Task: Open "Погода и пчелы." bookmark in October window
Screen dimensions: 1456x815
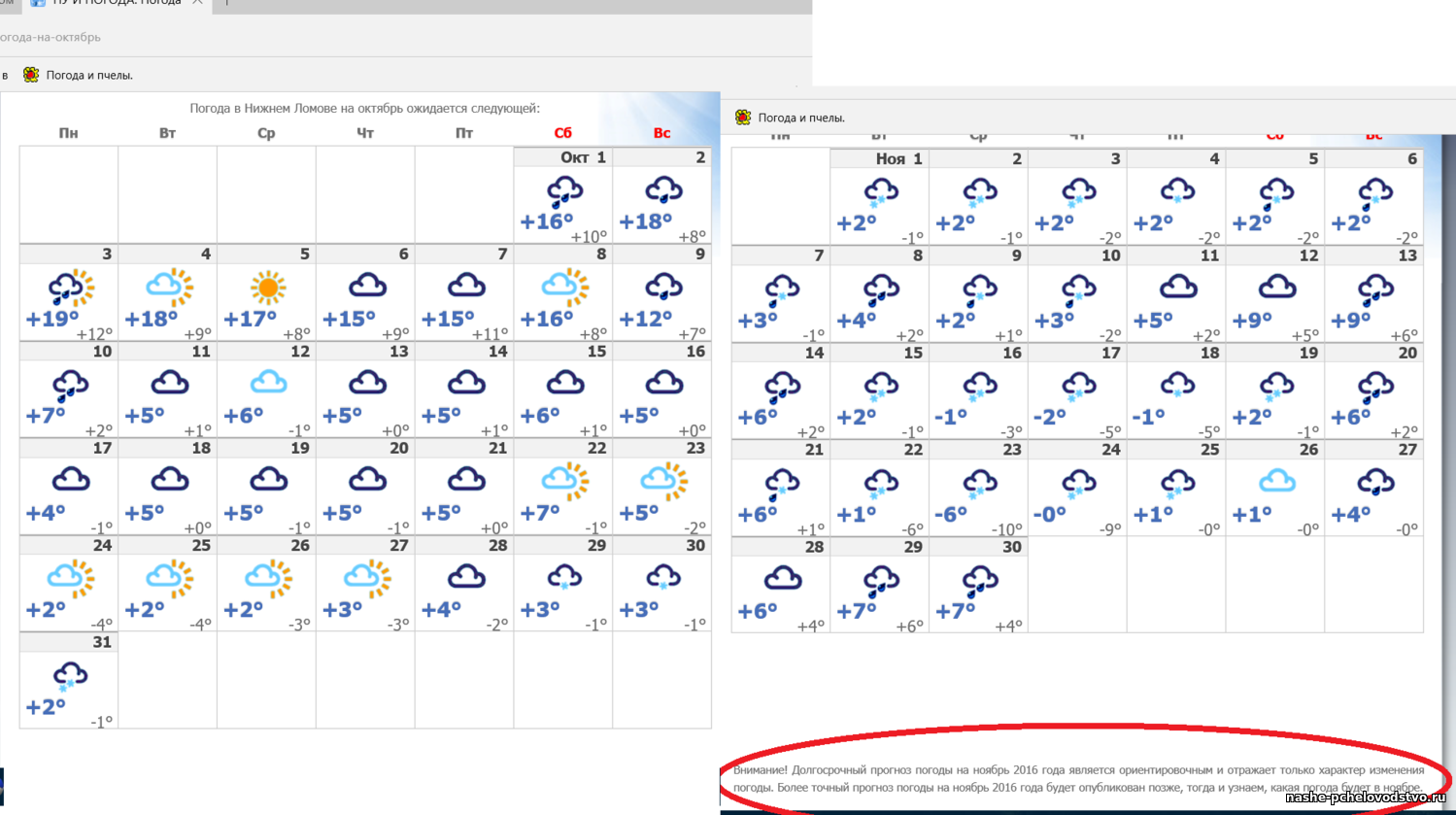Action: [89, 75]
